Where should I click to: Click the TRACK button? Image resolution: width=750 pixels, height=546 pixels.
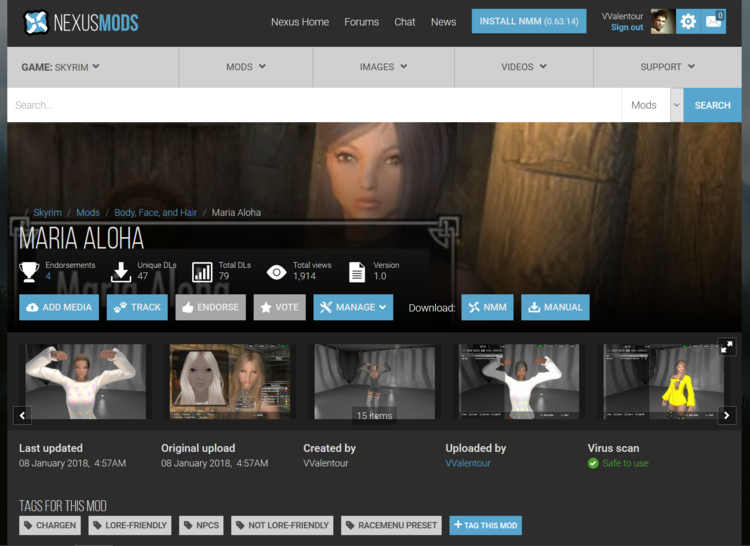(137, 307)
